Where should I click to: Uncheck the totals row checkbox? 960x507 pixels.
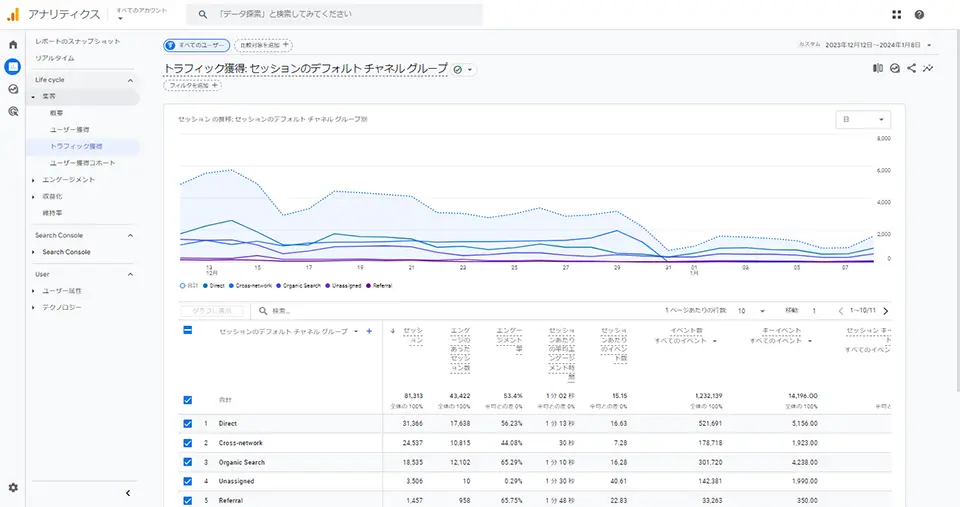pyautogui.click(x=188, y=400)
